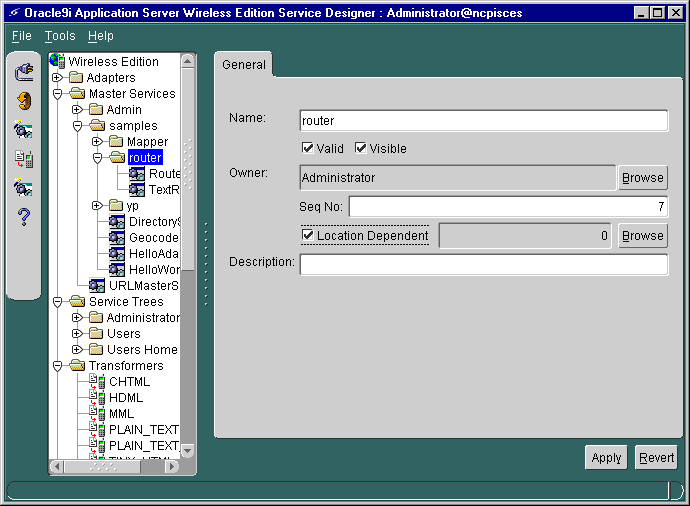Open help with the question mark icon

24,216
